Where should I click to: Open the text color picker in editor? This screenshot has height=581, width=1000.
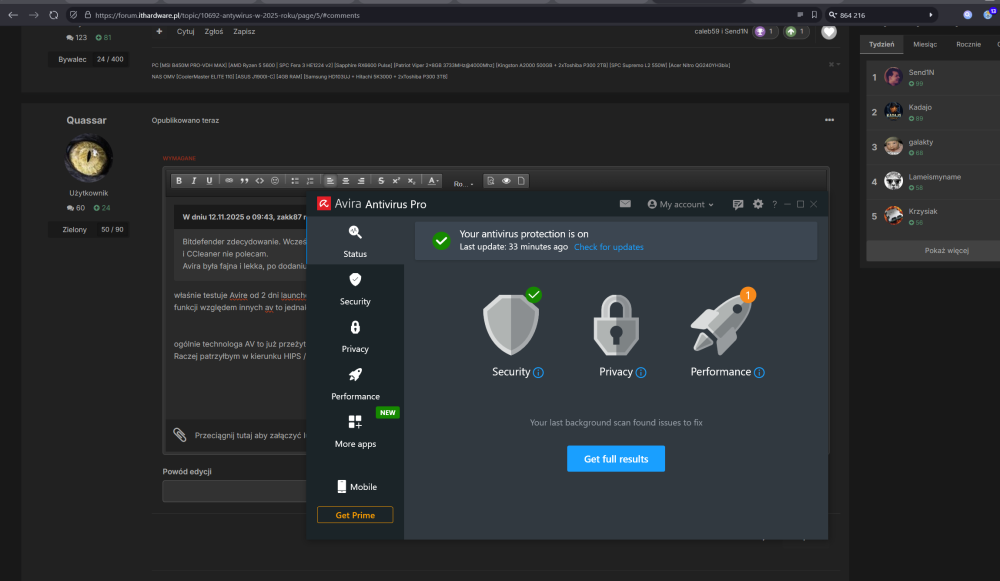(432, 181)
